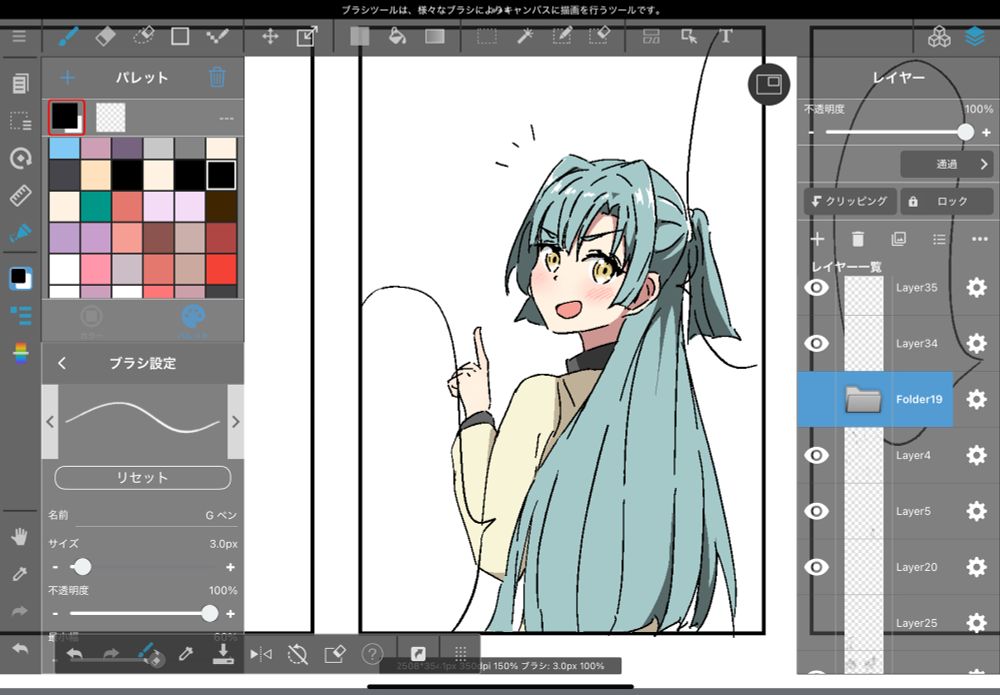
Task: Click the canvas rotation icon in sidebar
Action: (x=20, y=158)
